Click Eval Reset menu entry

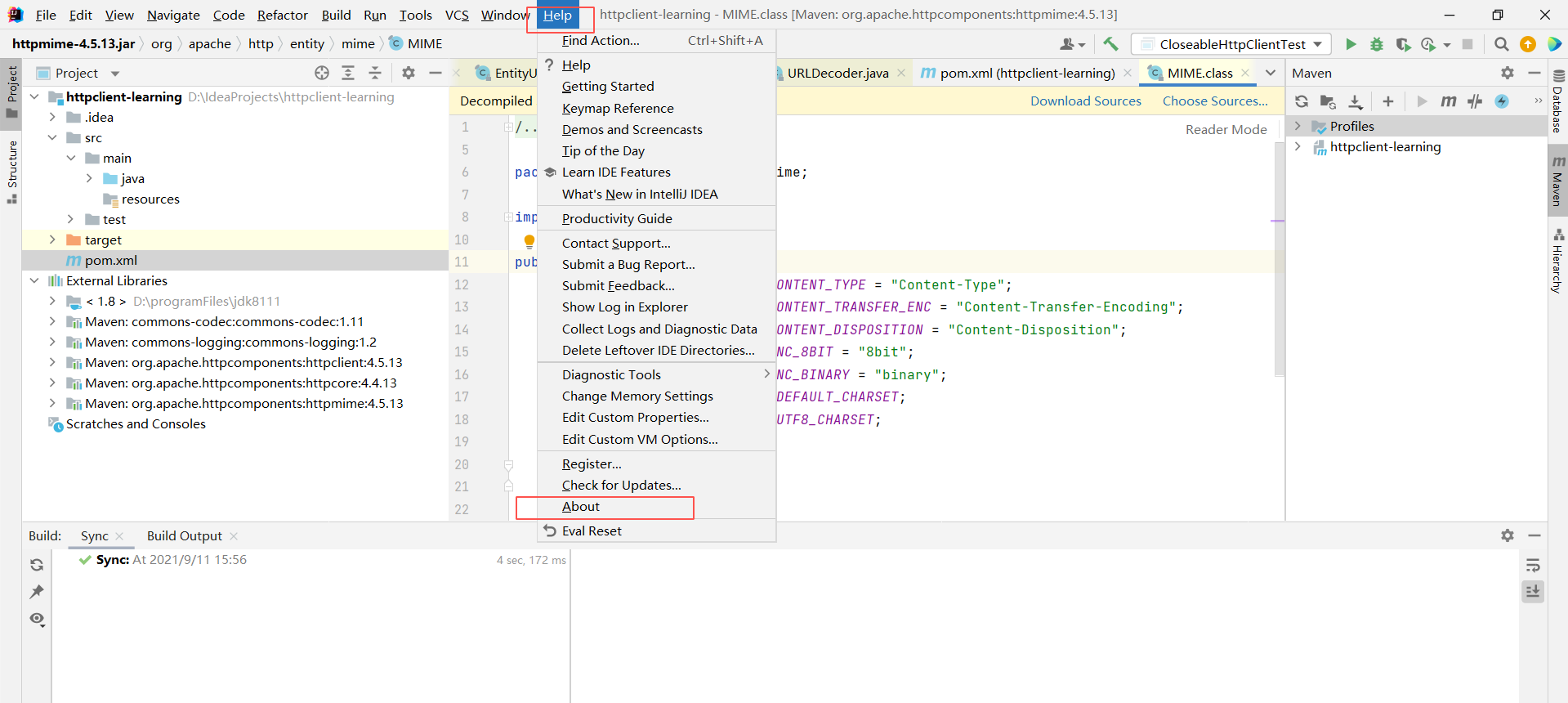(656, 531)
